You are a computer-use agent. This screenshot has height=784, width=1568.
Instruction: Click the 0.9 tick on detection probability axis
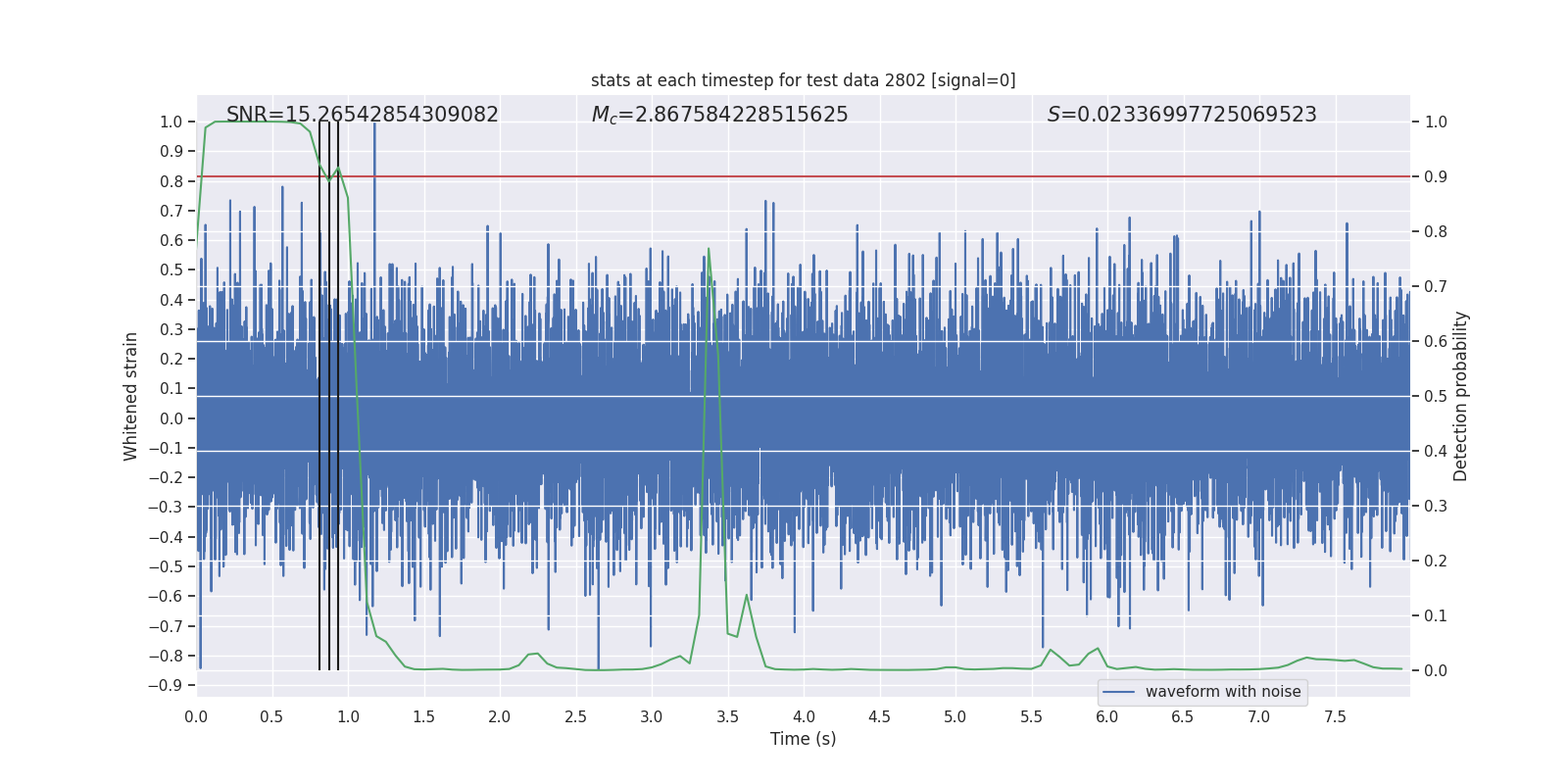click(x=1436, y=177)
